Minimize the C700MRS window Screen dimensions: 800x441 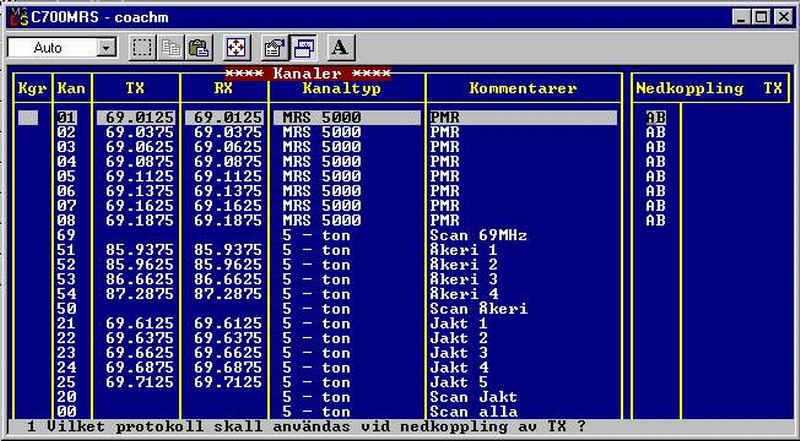click(x=741, y=17)
